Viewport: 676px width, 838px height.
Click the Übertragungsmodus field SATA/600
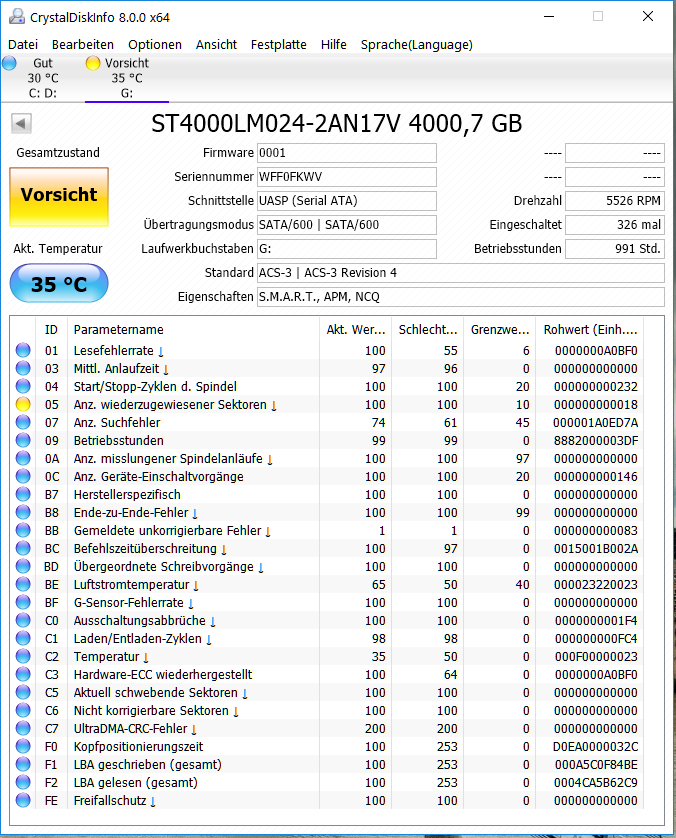(347, 225)
